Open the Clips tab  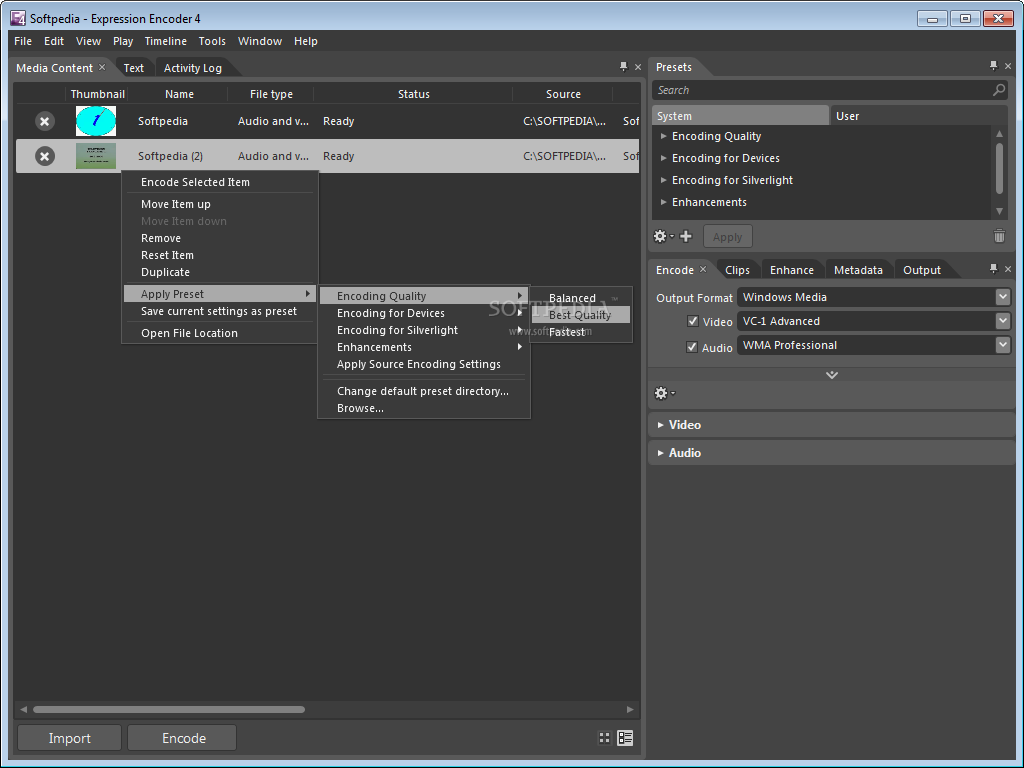pos(737,270)
